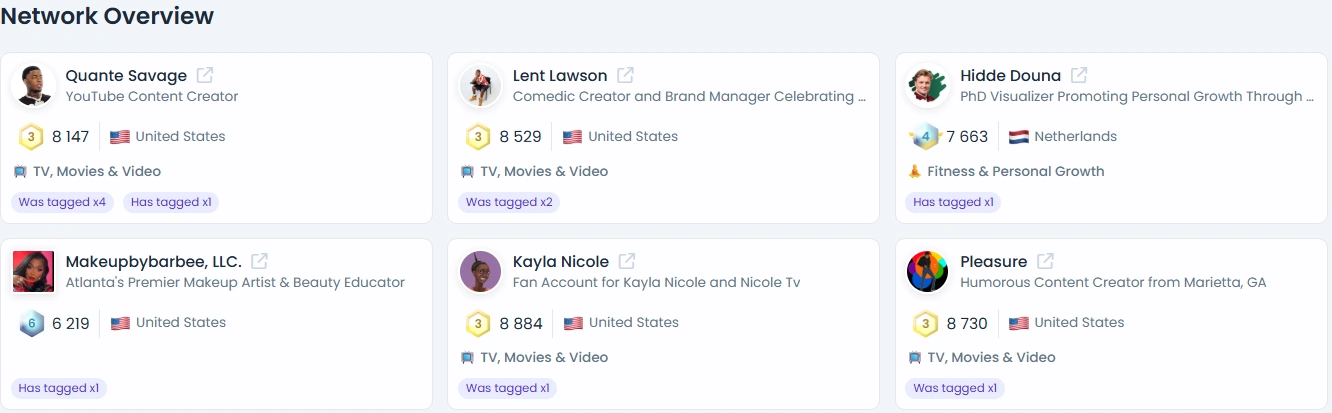Click the TV icon on Lent Lawson's card

[467, 172]
